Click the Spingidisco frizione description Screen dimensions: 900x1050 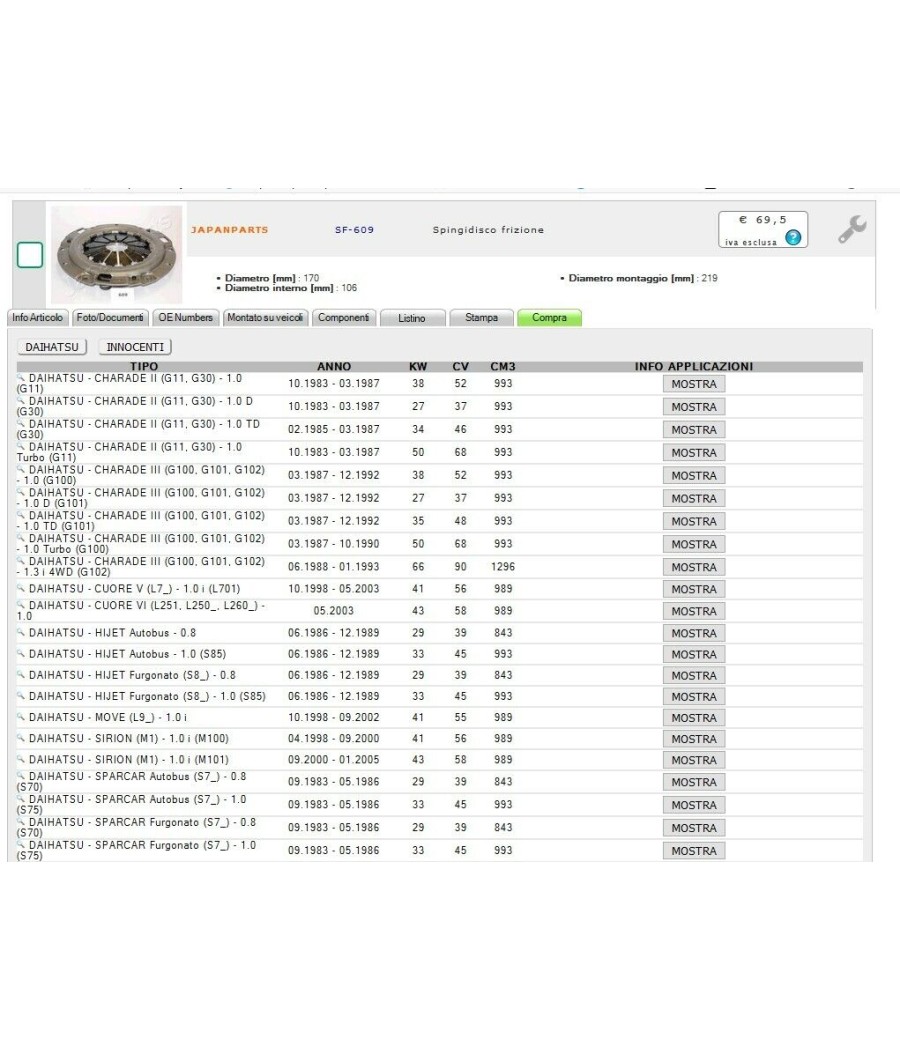(x=488, y=230)
